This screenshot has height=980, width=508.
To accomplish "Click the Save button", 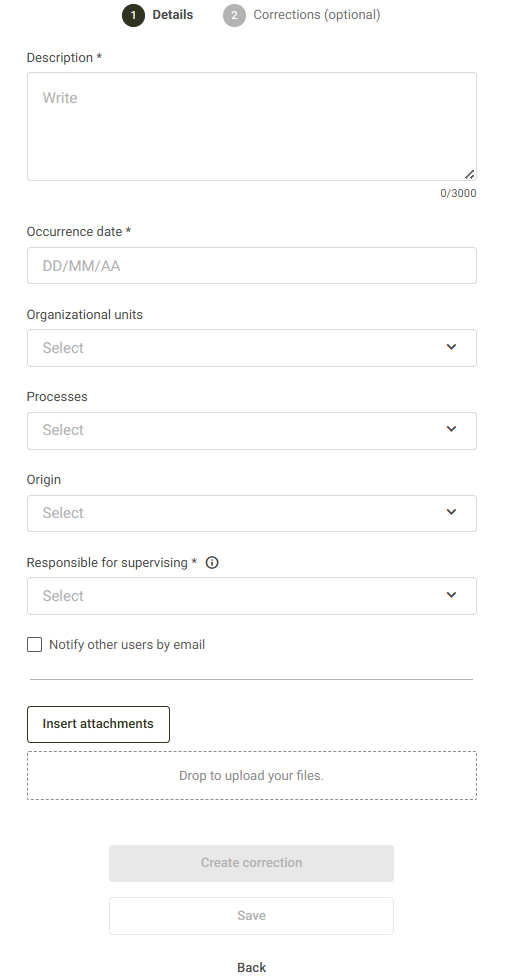I will [x=251, y=916].
